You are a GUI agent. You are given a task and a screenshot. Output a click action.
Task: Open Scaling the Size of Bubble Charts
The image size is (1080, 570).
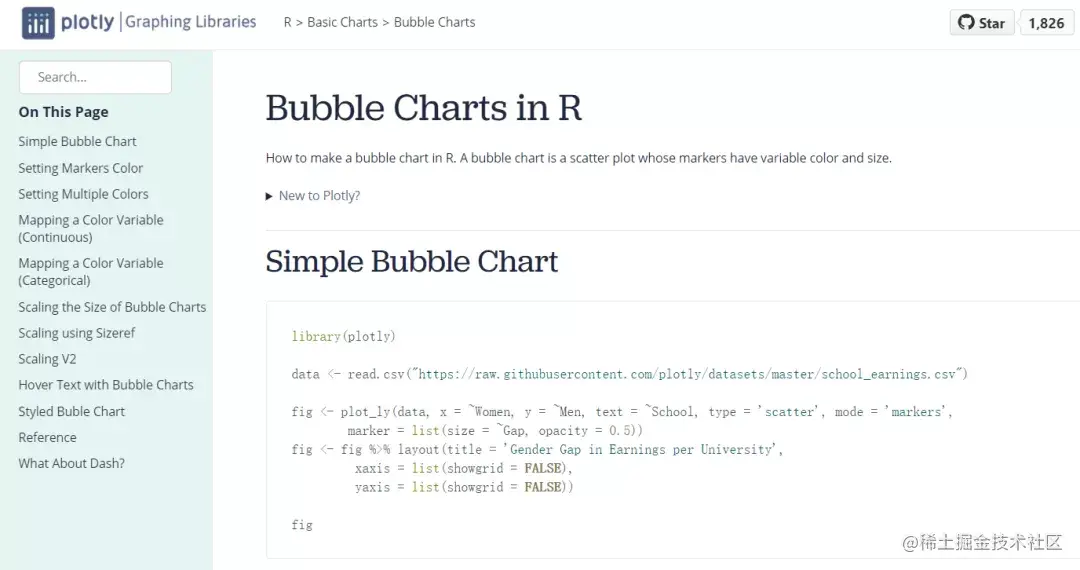pyautogui.click(x=112, y=307)
